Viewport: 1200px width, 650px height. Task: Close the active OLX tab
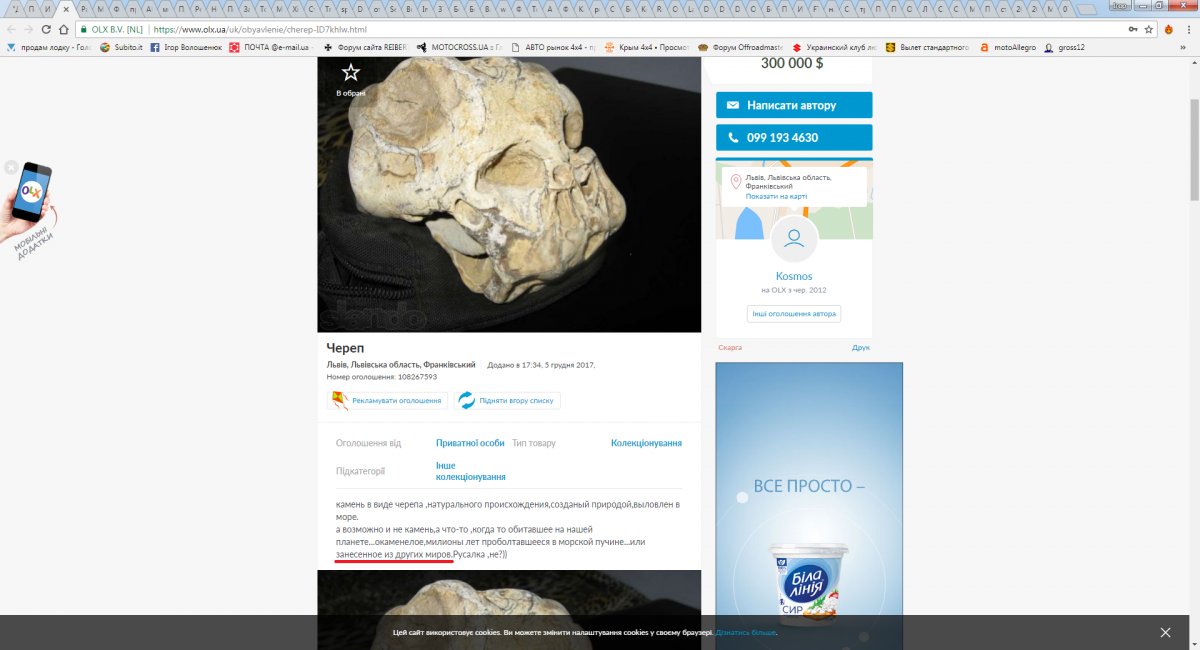point(66,8)
